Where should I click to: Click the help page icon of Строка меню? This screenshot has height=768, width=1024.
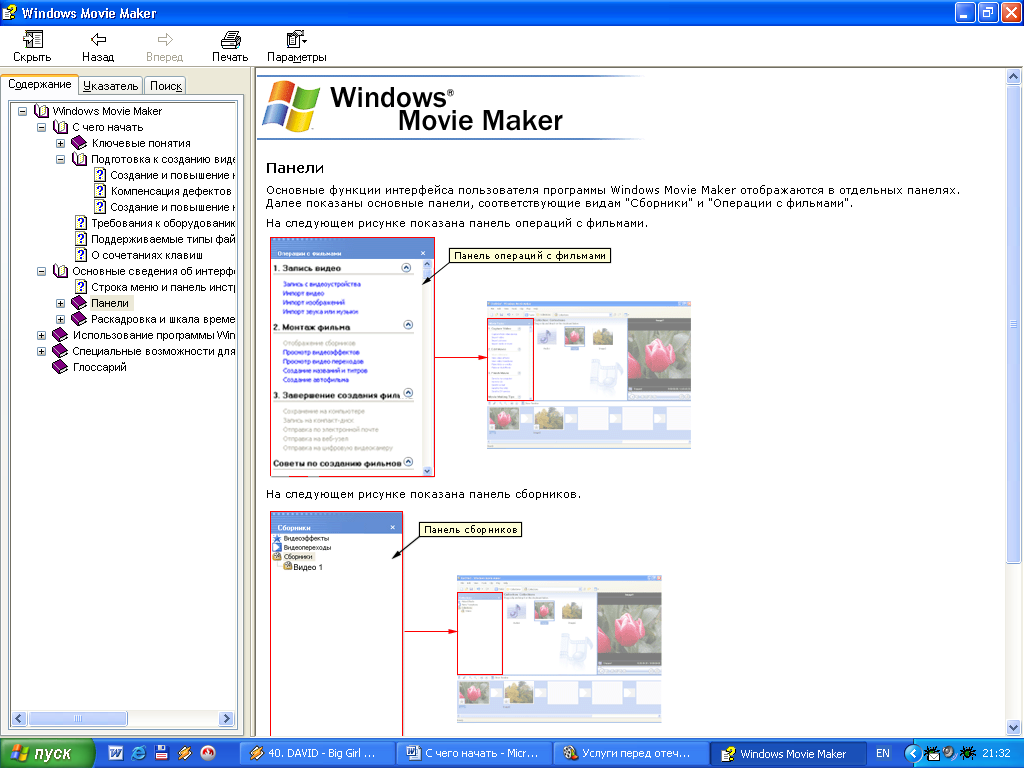point(81,287)
